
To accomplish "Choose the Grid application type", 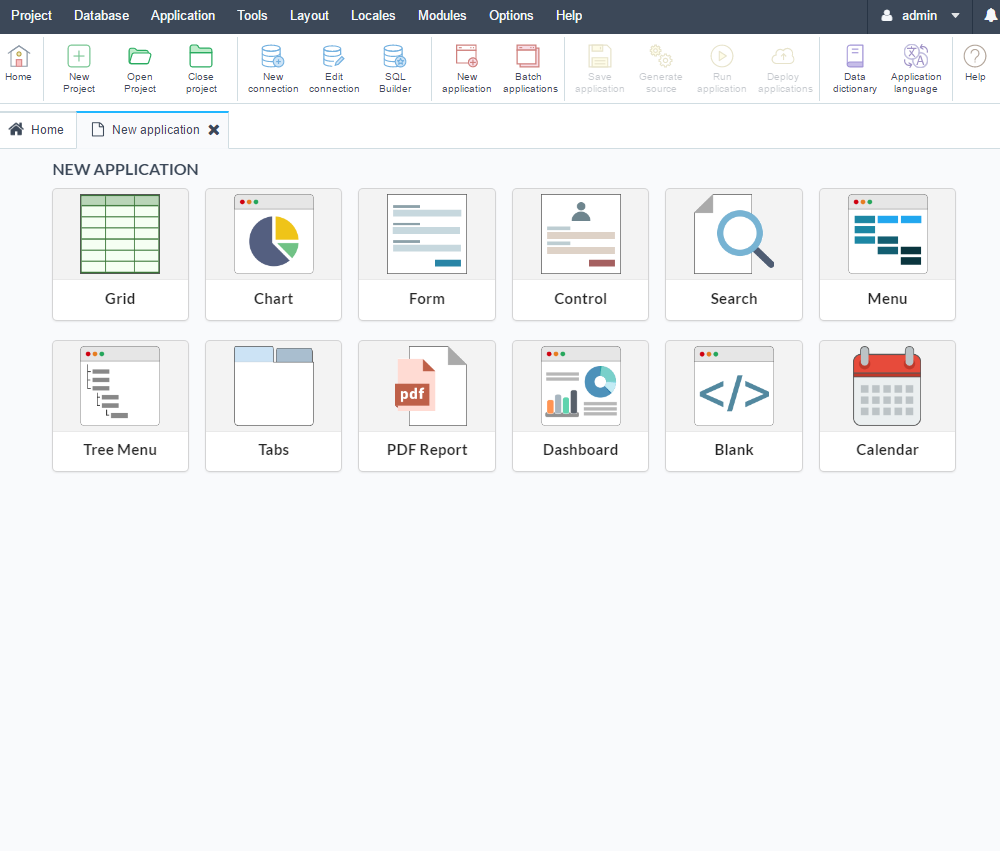I will point(120,254).
